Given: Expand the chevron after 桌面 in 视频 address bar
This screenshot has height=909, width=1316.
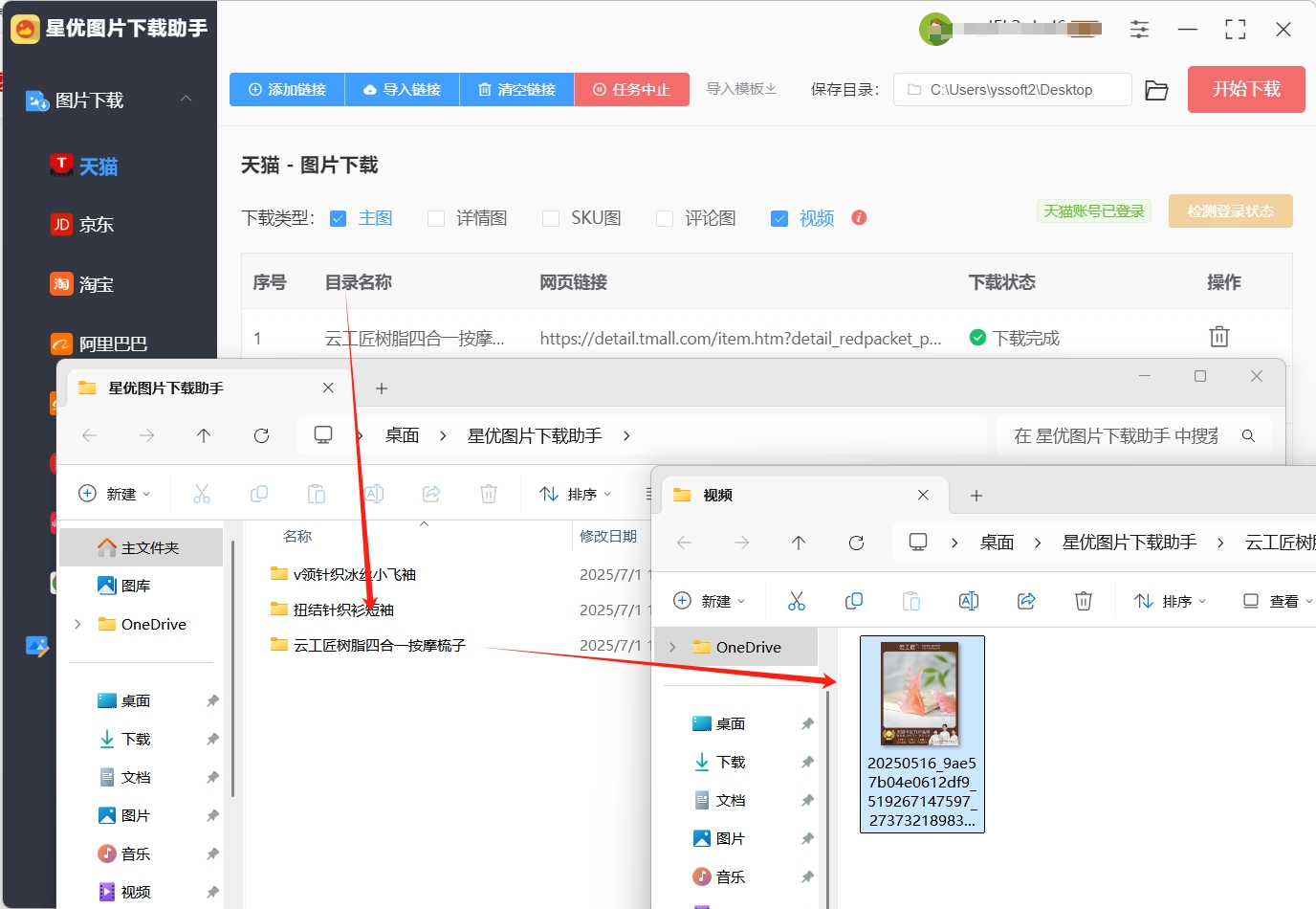Looking at the screenshot, I should [1038, 543].
